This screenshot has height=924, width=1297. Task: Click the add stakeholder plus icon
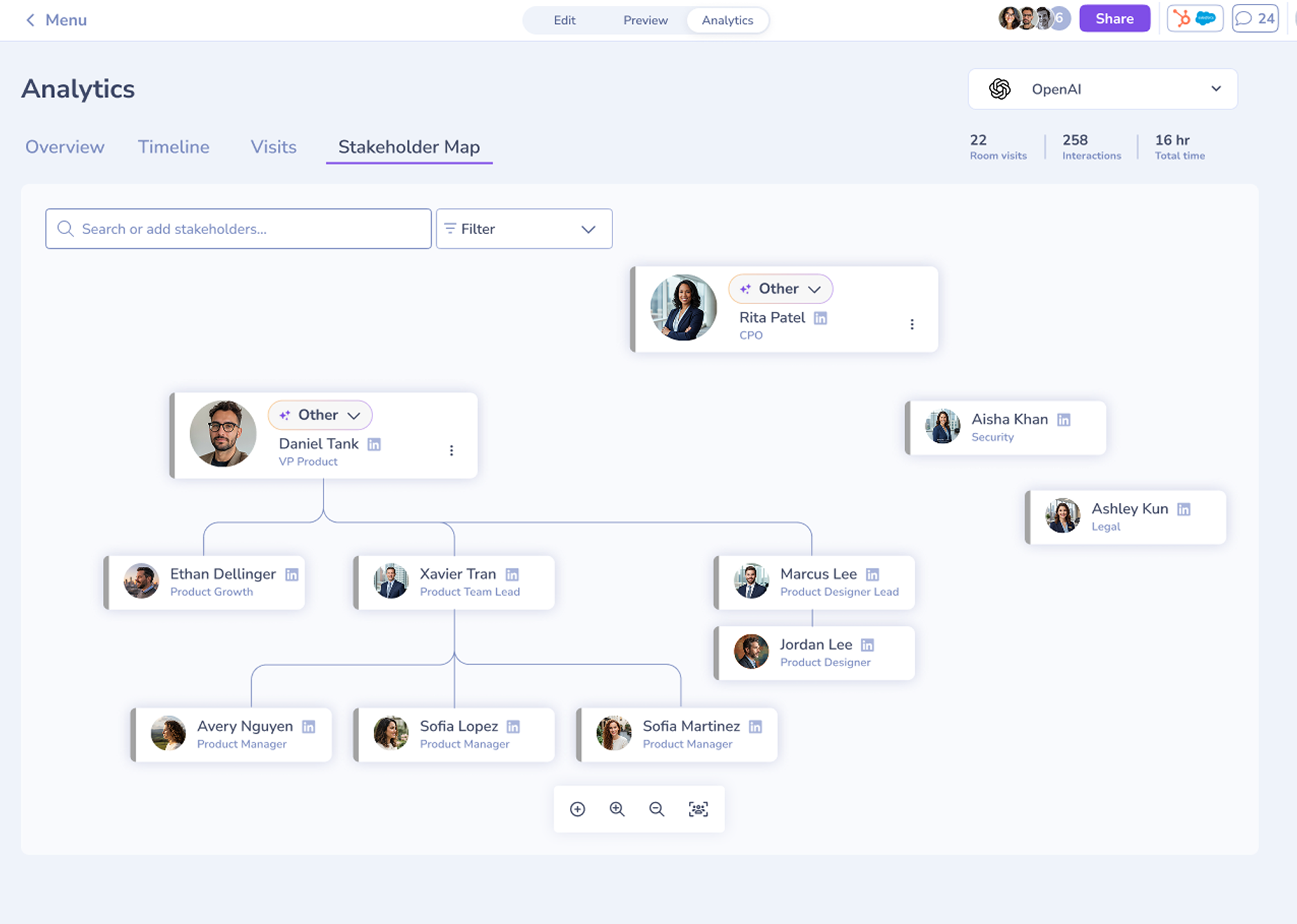coord(577,809)
